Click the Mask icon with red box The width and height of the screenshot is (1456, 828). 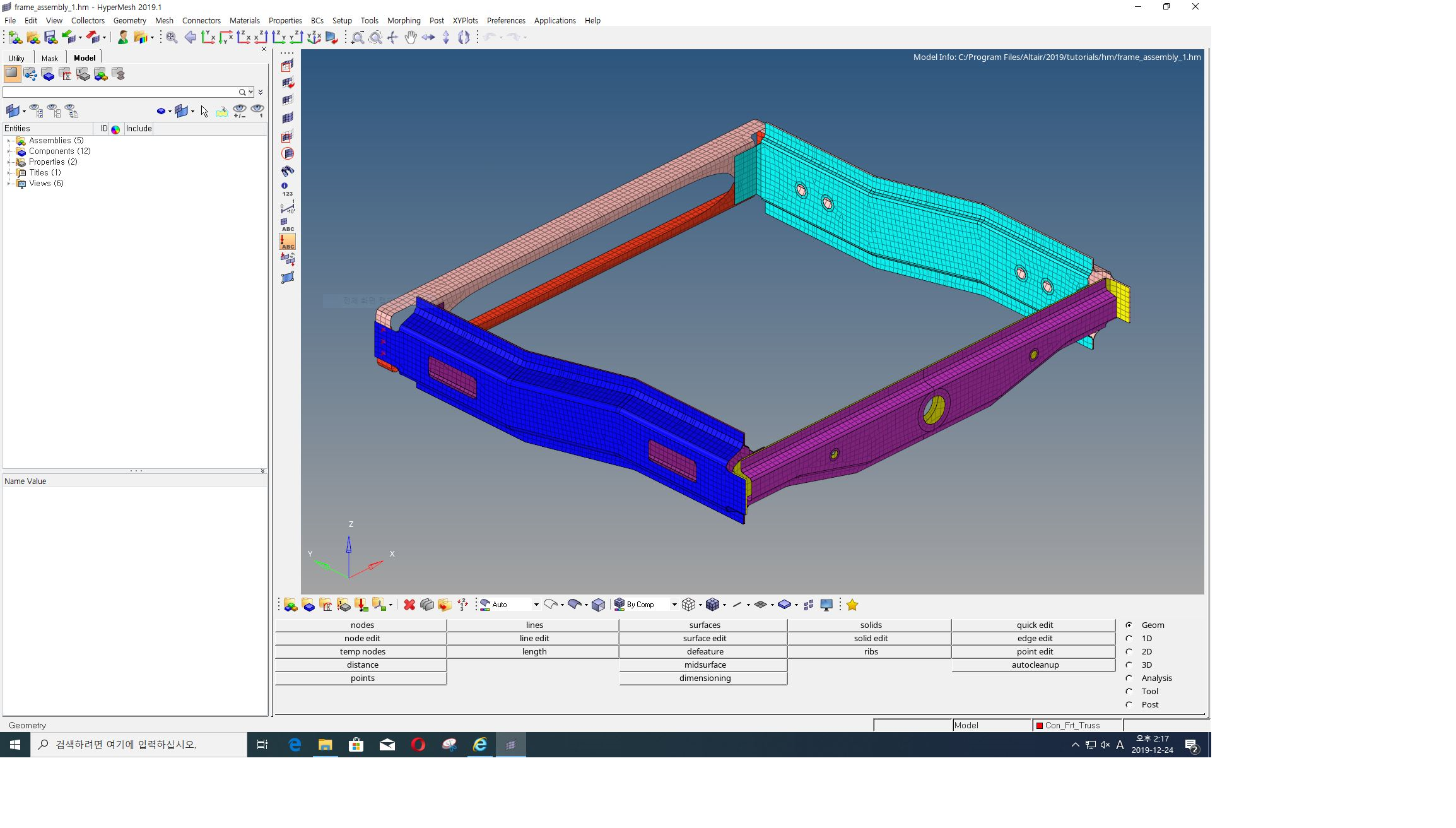pyautogui.click(x=288, y=65)
